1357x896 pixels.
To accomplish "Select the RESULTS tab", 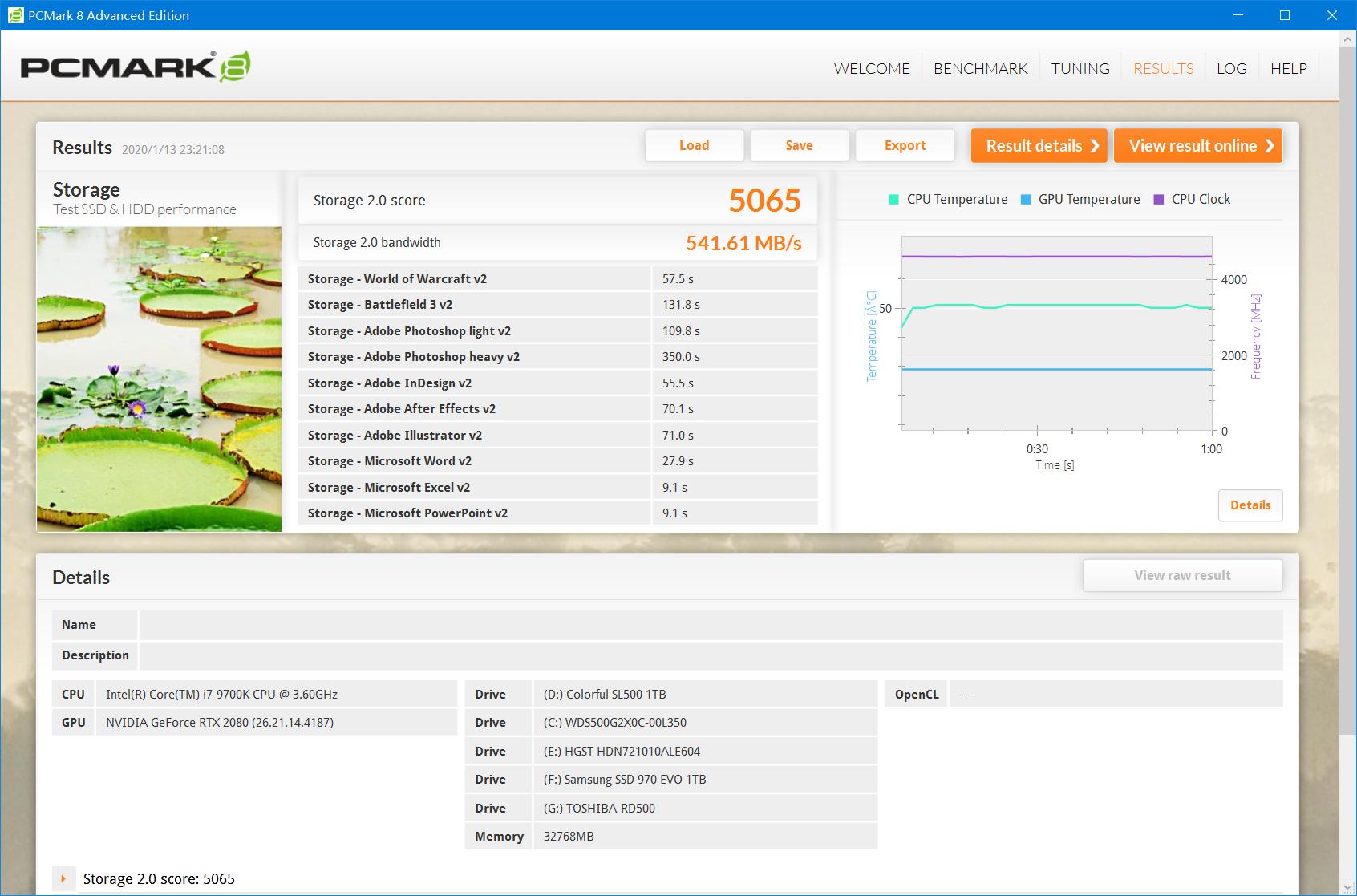I will (1163, 69).
